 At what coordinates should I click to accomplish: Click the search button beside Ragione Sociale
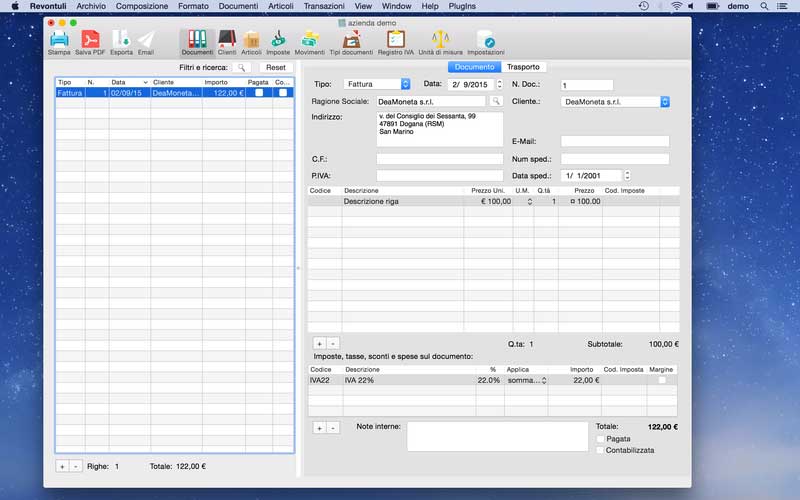point(495,101)
